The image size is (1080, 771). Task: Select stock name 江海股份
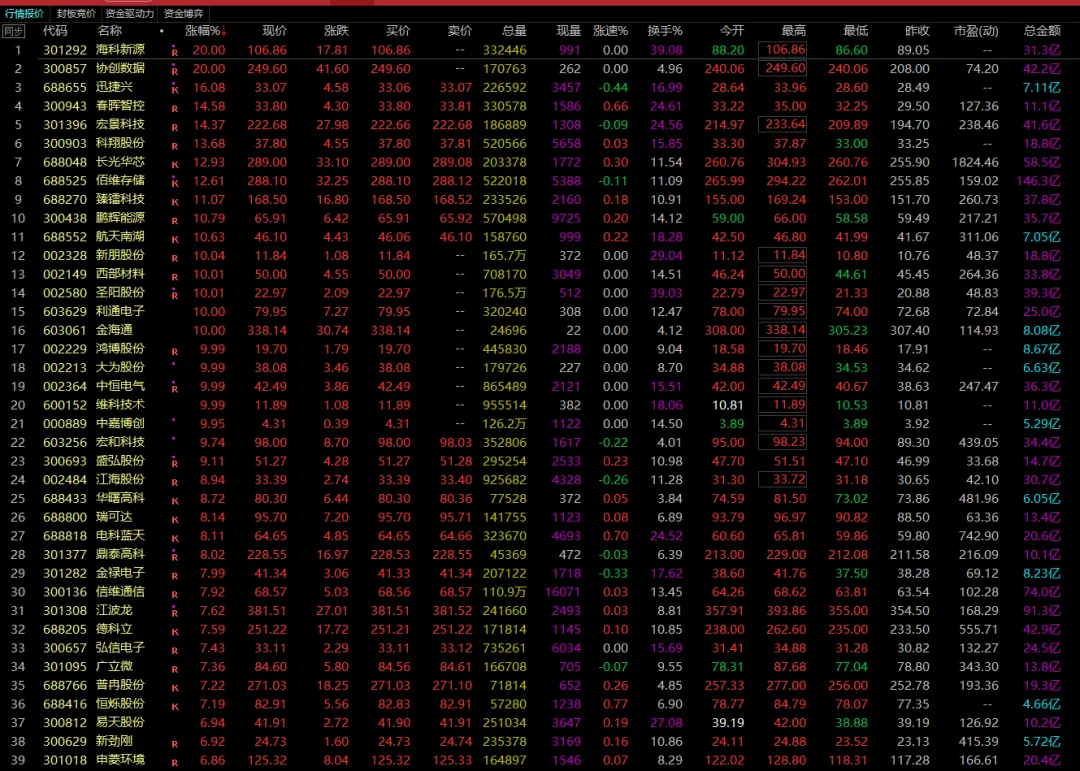pyautogui.click(x=121, y=479)
